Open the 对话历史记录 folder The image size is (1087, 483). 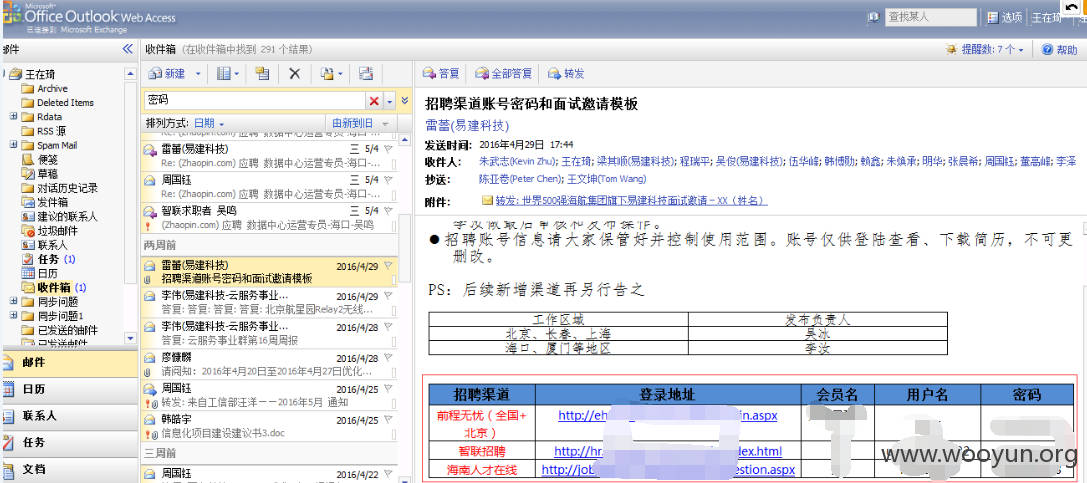tap(67, 188)
